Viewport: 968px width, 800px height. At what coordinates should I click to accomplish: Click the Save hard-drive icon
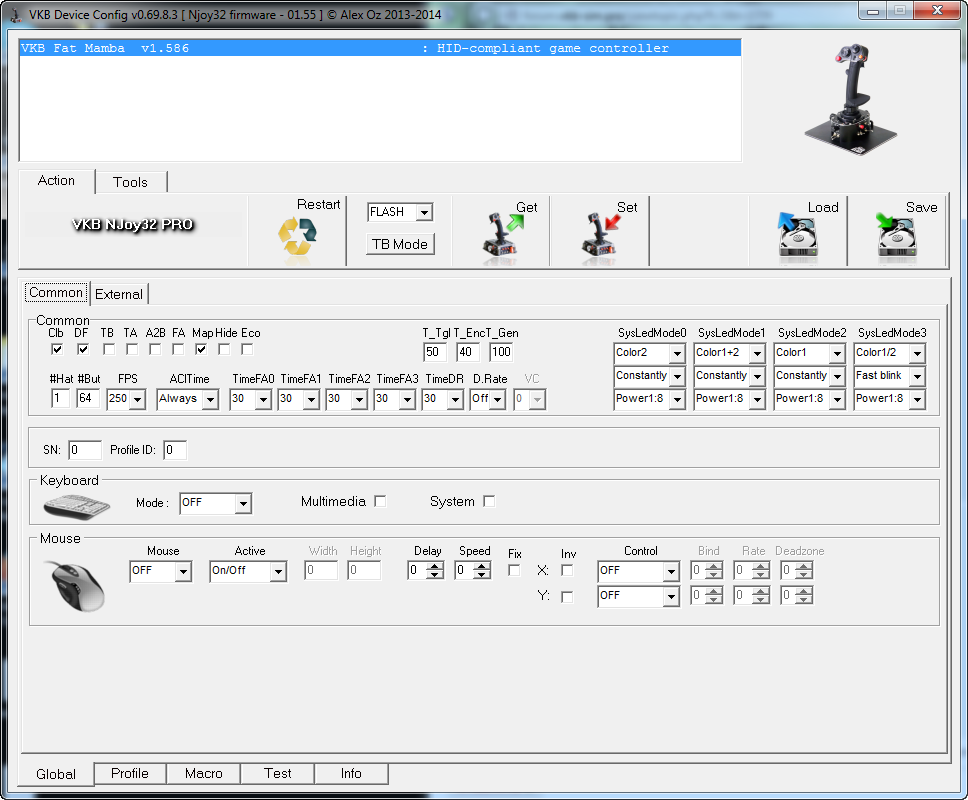click(896, 234)
